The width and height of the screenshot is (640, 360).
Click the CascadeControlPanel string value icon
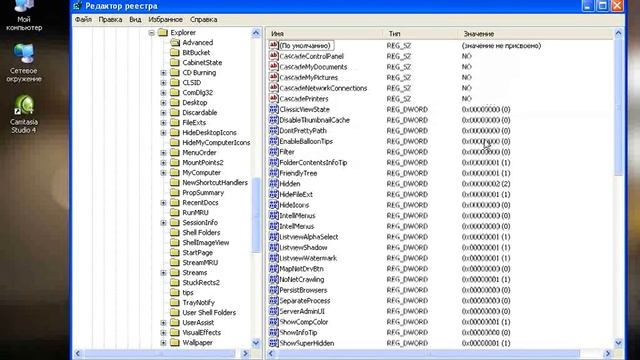point(273,56)
